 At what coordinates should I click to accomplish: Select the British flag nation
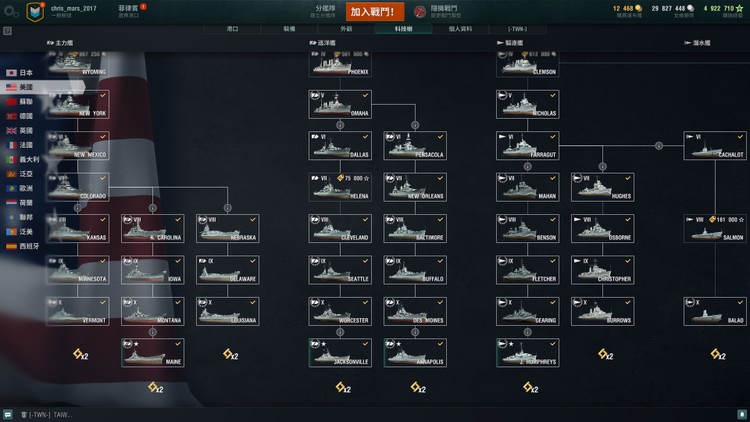pos(19,131)
